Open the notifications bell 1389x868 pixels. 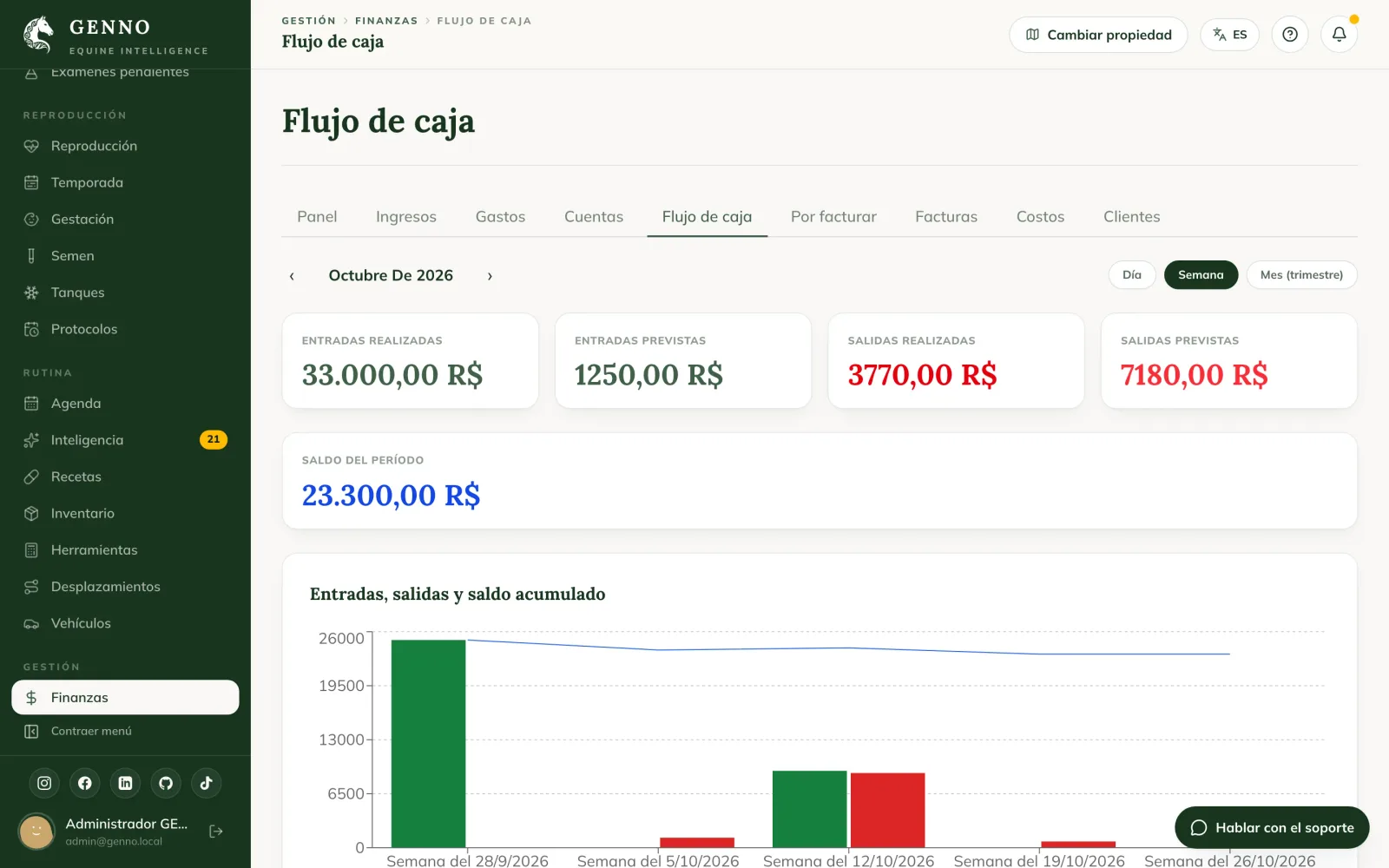point(1340,35)
